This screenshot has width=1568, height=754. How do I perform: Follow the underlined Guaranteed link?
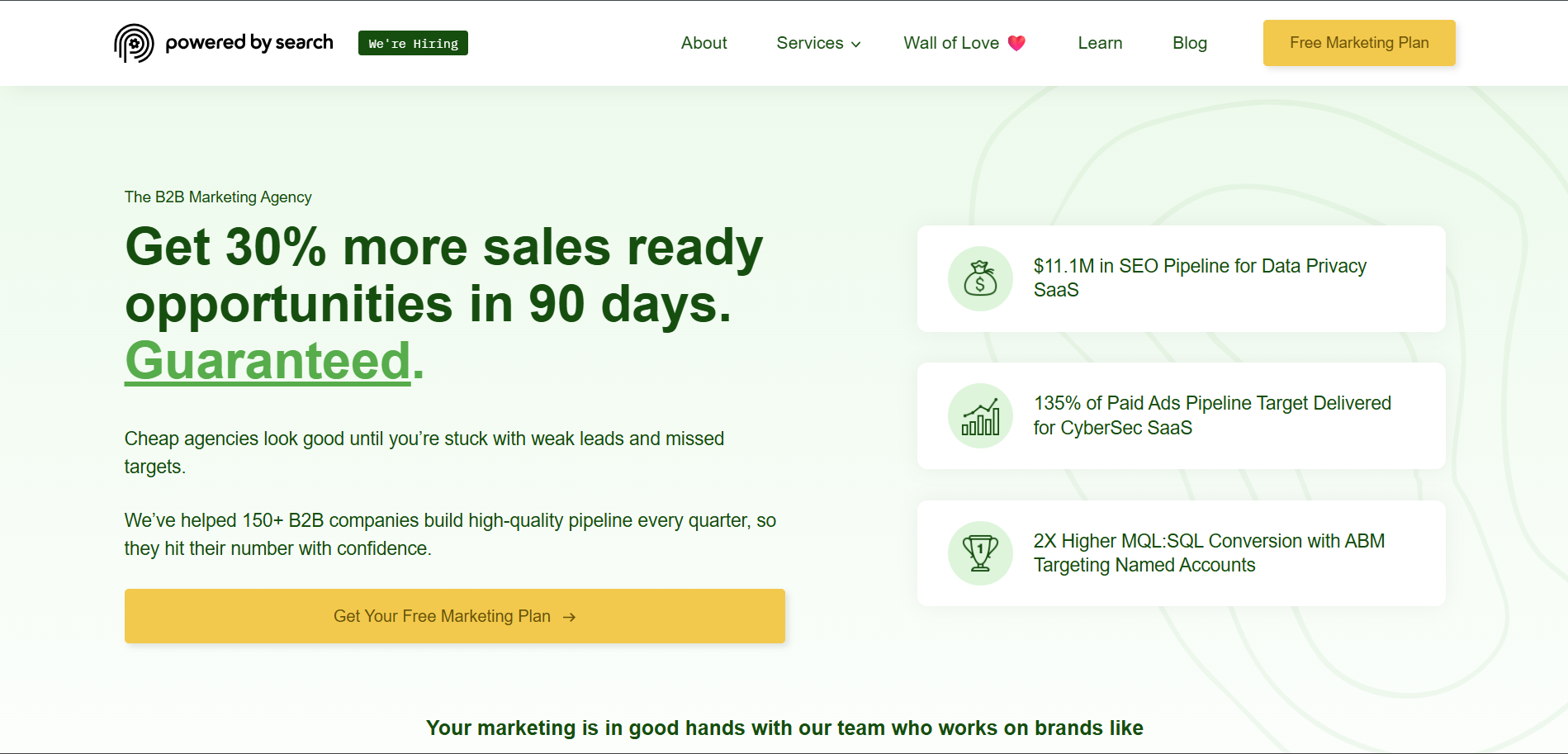[268, 361]
